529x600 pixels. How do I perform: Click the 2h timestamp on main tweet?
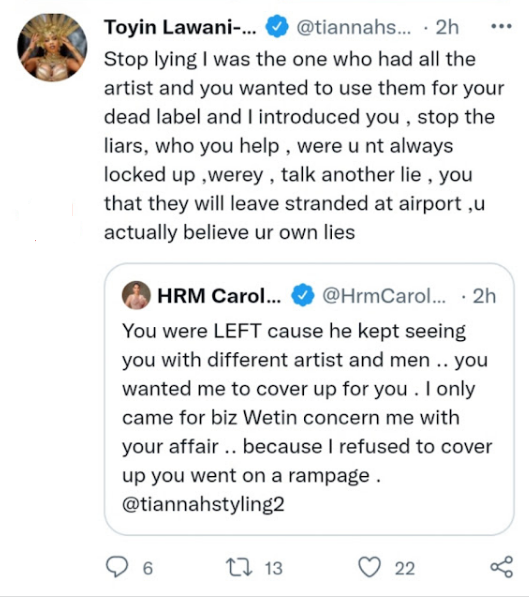447,27
